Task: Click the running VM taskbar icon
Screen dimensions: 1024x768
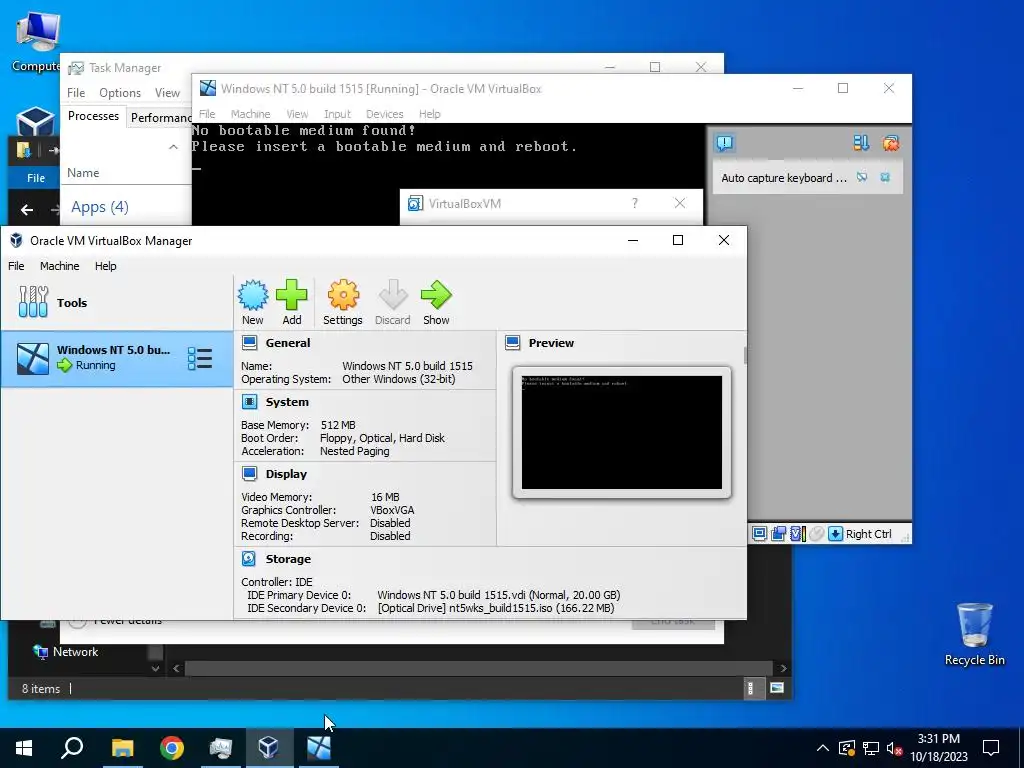Action: tap(319, 748)
